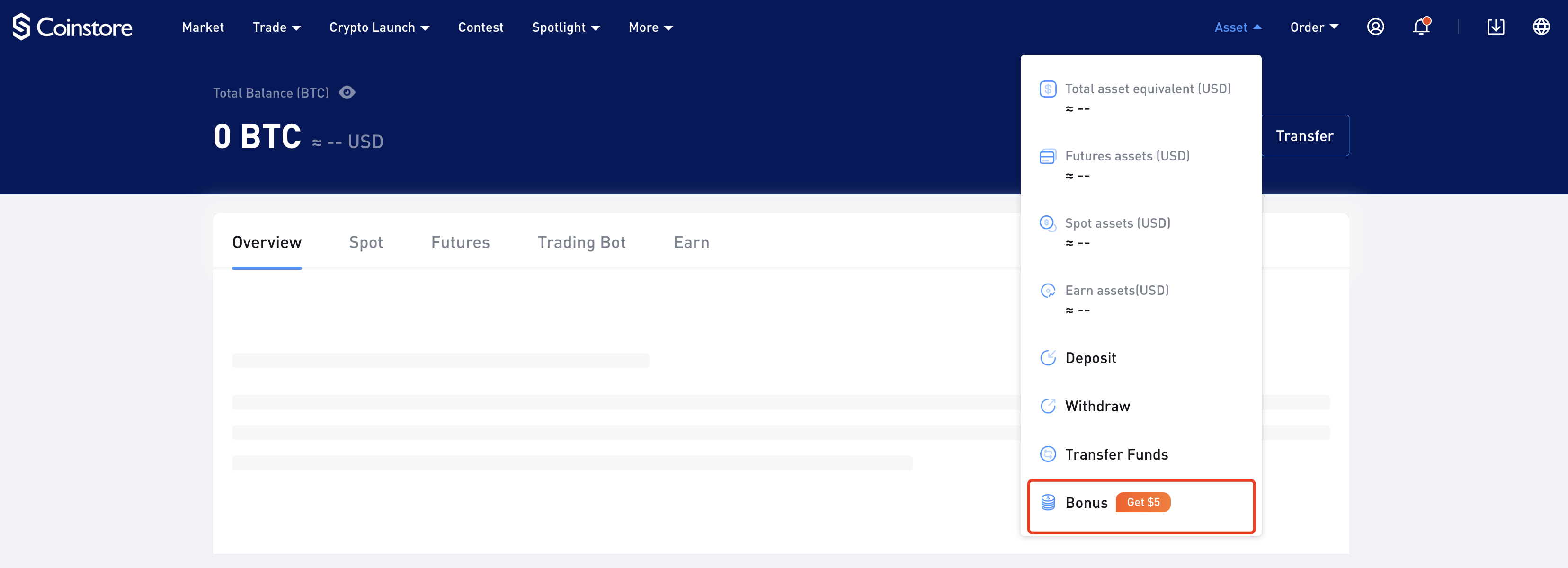Click the Deposit icon in Asset menu
The height and width of the screenshot is (568, 1568).
coord(1048,358)
